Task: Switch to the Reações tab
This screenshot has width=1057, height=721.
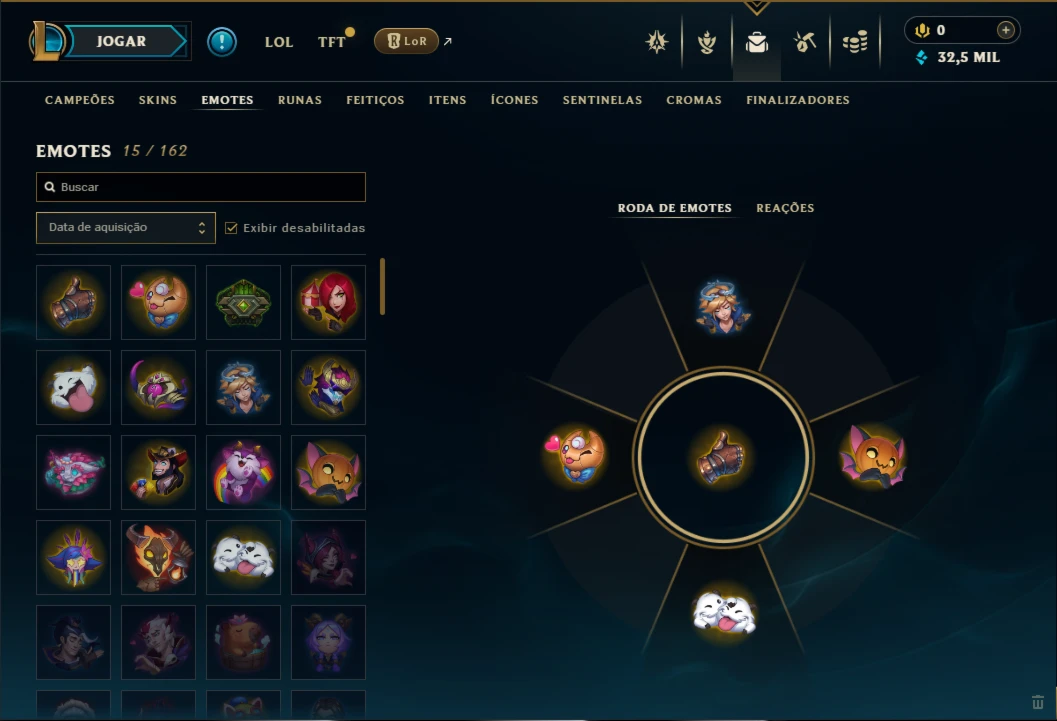Action: [x=785, y=208]
